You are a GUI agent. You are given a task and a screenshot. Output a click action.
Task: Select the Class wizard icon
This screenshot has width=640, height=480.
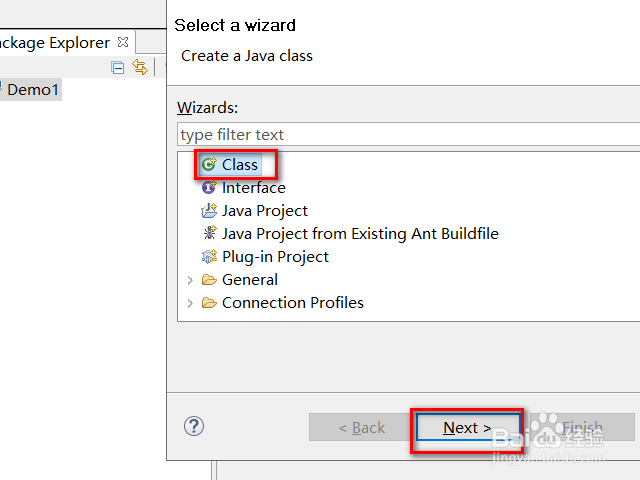point(209,165)
